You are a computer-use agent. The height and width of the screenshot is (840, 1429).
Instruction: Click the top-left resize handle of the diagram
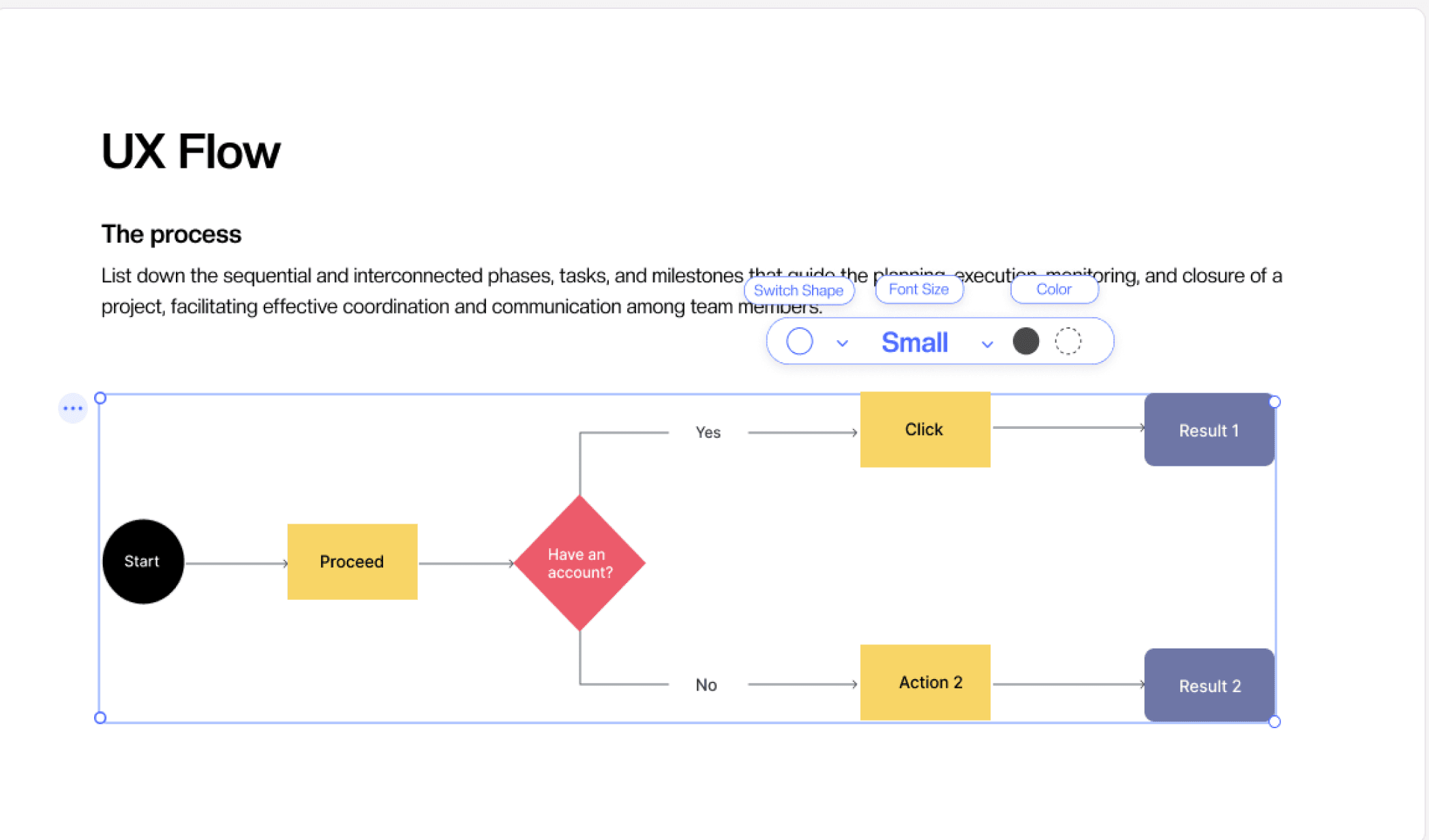(100, 398)
